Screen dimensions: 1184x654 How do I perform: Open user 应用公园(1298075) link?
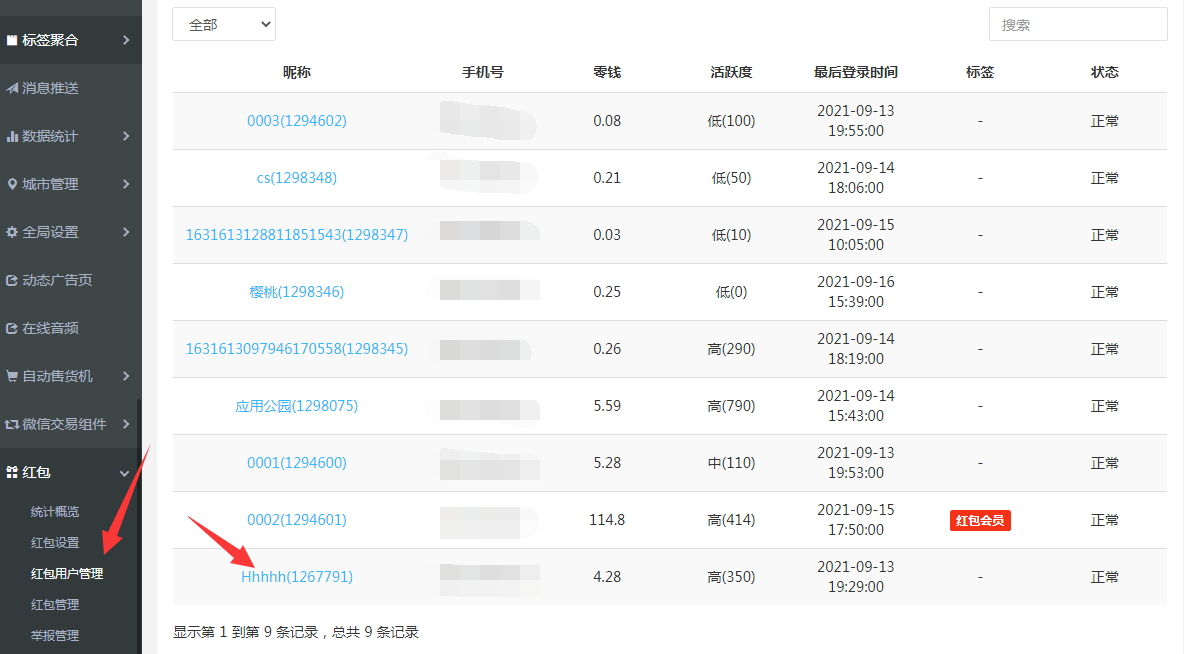297,406
